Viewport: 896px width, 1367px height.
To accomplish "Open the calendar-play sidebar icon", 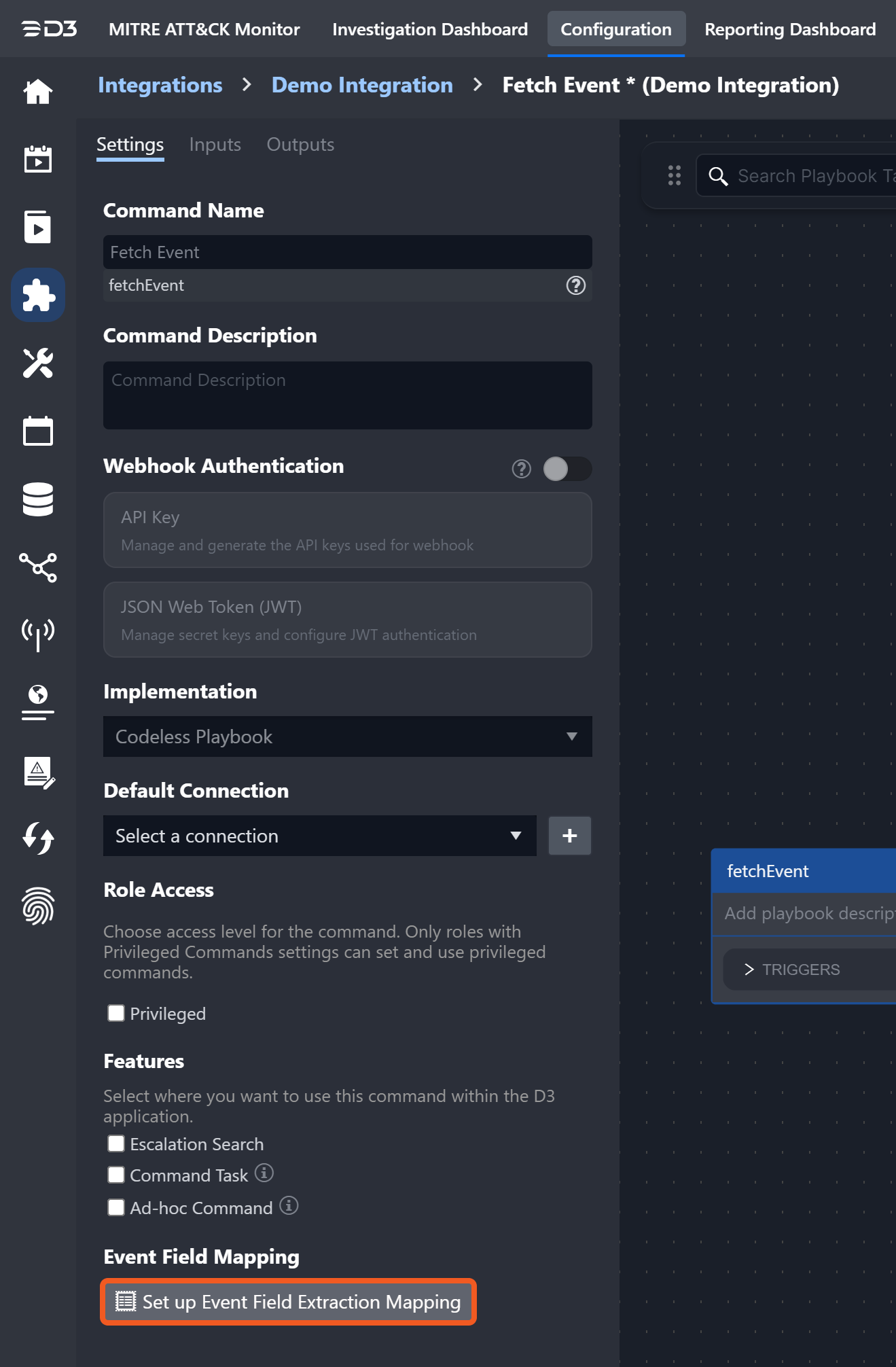I will click(x=38, y=159).
